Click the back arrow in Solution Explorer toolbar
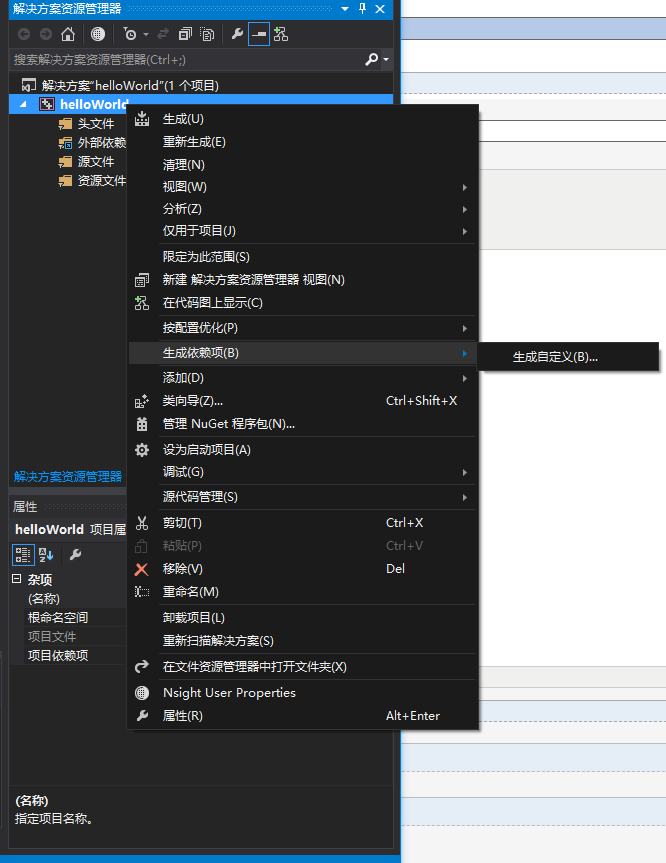The width and height of the screenshot is (666, 863). tap(24, 34)
